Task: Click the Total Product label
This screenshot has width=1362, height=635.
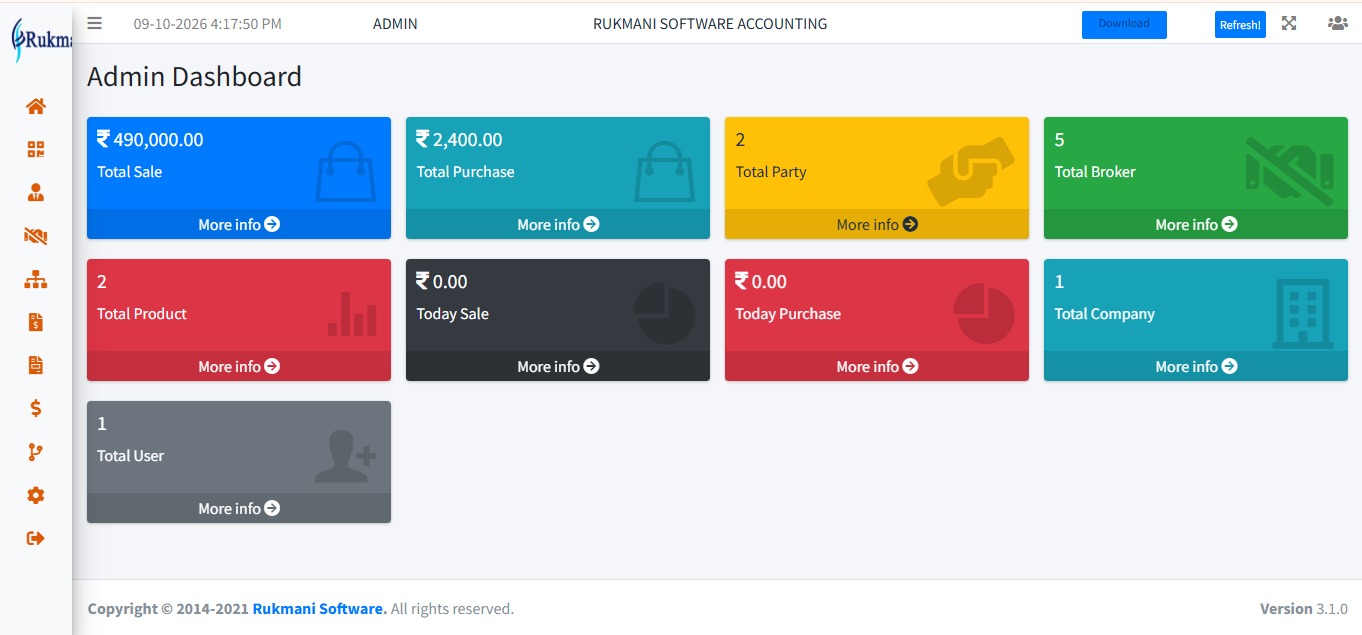Action: tap(142, 314)
